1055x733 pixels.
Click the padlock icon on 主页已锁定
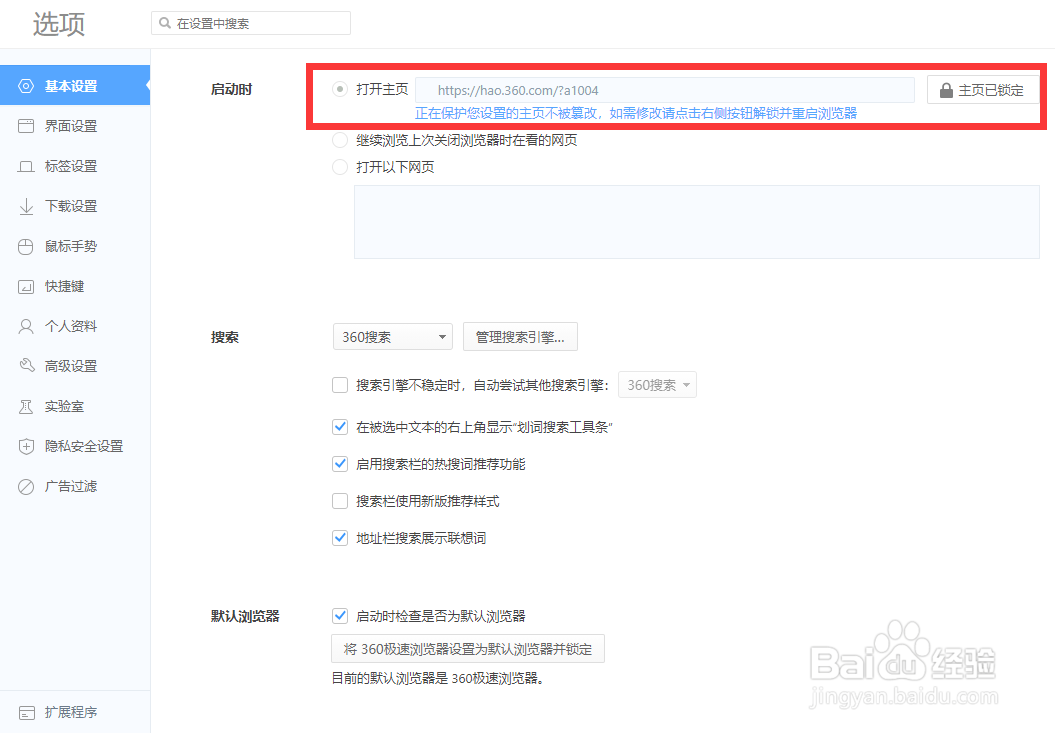coord(945,90)
